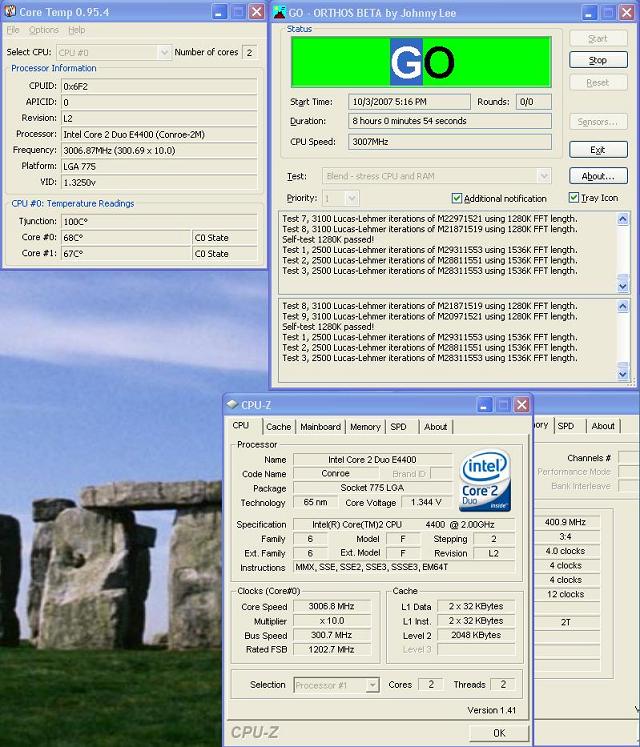Screen dimensions: 640x747
Task: Minimize the Core Temp window
Action: (x=219, y=12)
